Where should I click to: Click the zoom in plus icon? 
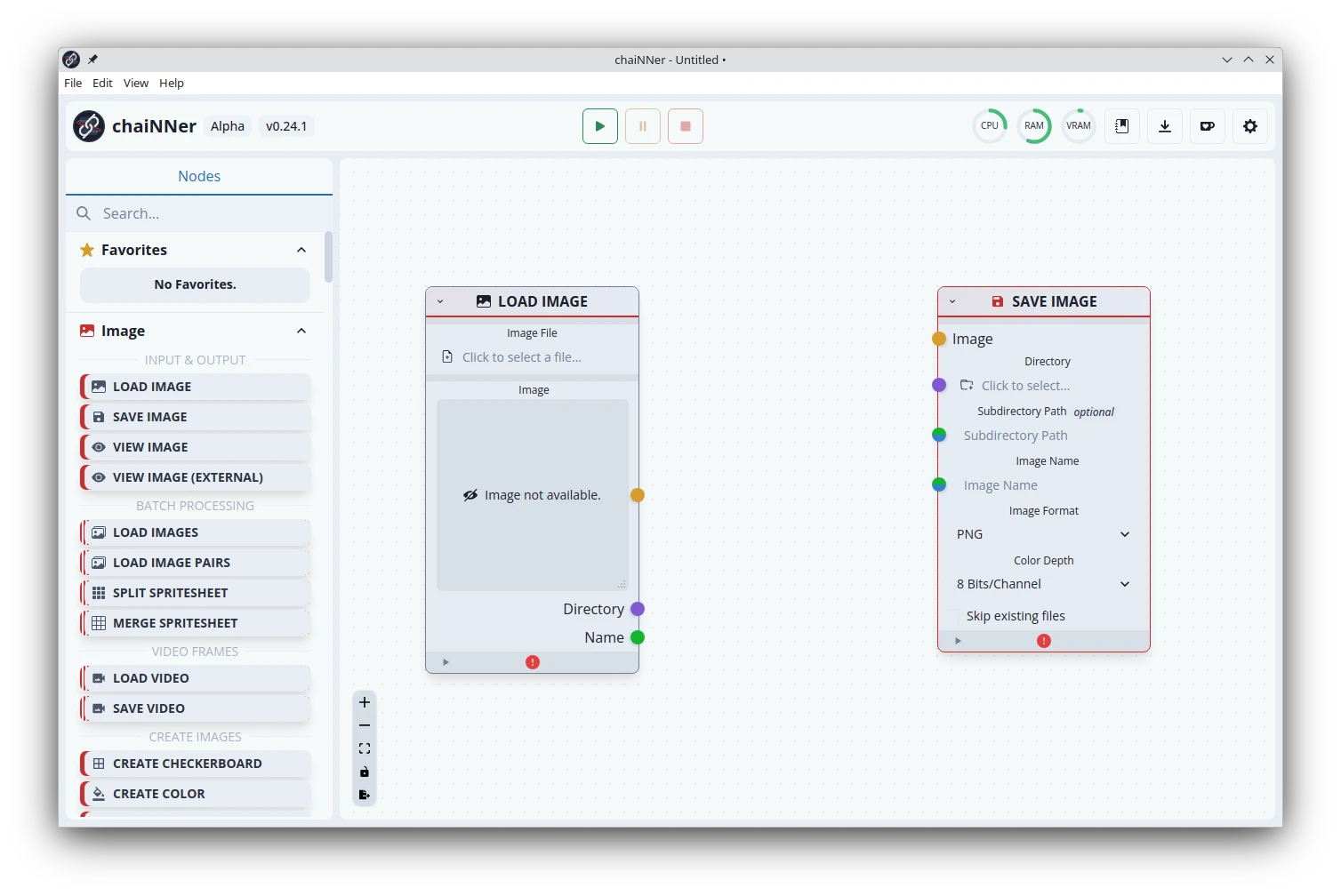tap(365, 702)
